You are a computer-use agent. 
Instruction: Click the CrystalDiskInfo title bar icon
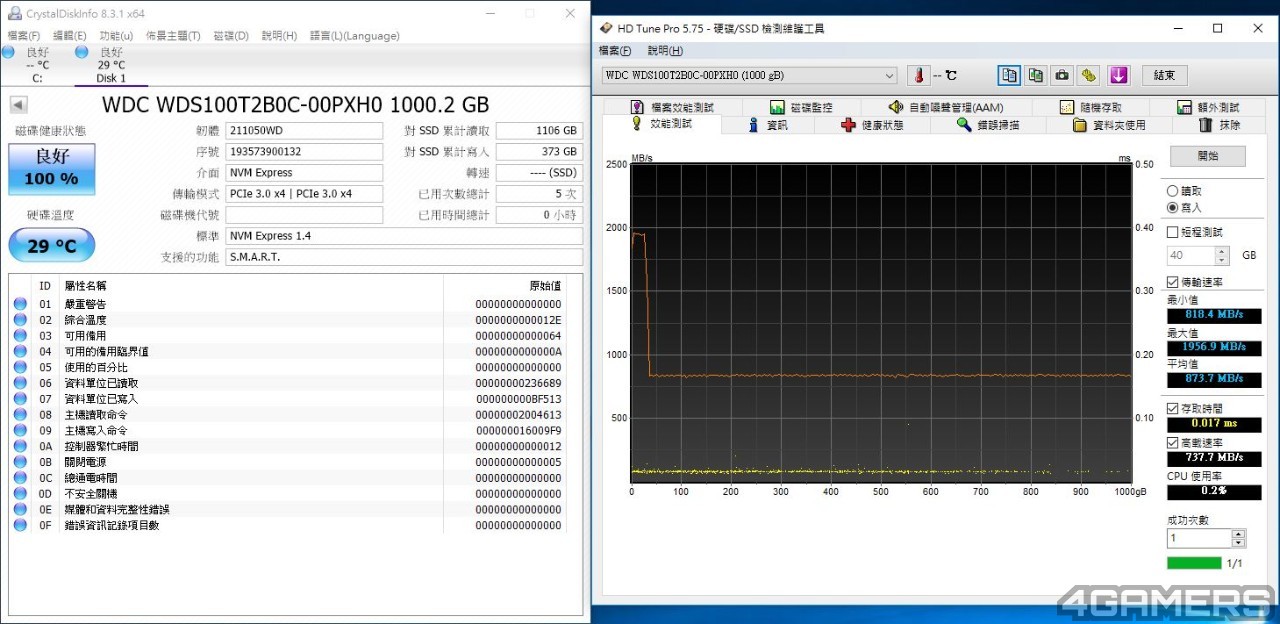pos(14,13)
